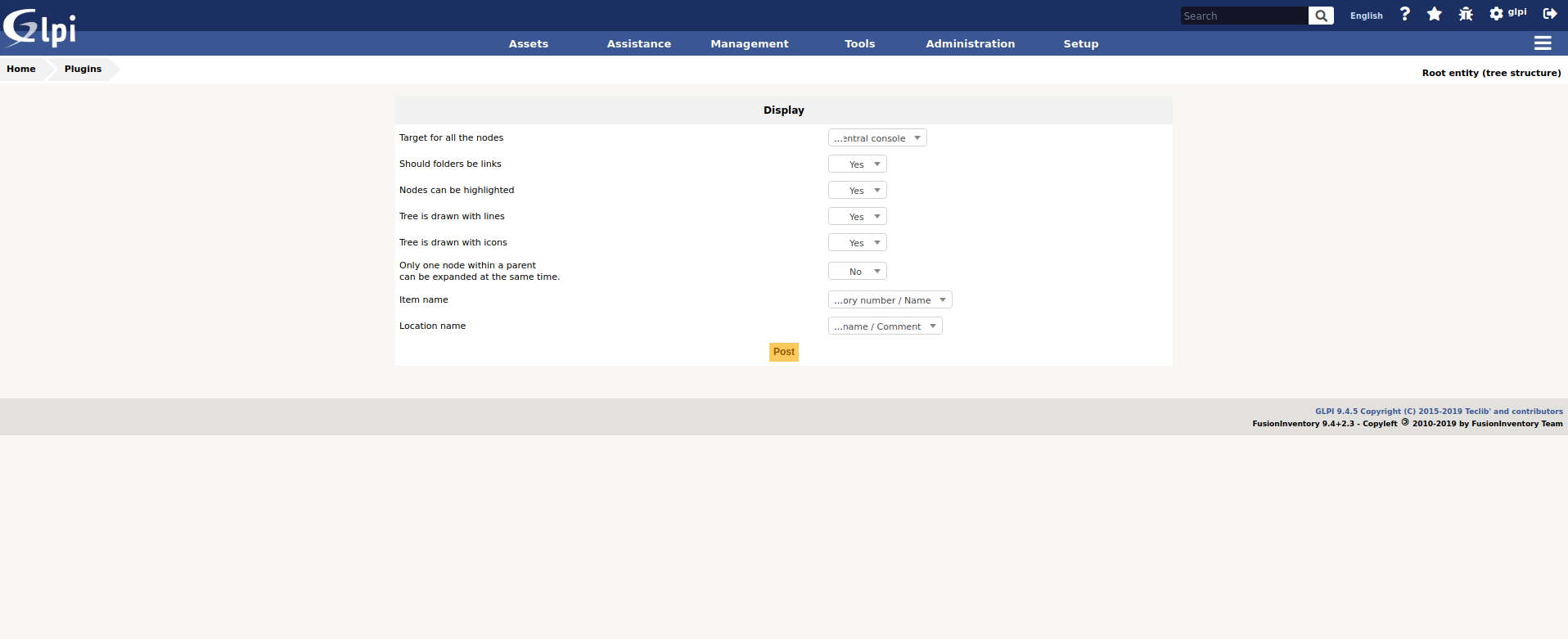This screenshot has width=1568, height=639.
Task: Open 'Target for all the nodes' dropdown
Action: point(876,138)
